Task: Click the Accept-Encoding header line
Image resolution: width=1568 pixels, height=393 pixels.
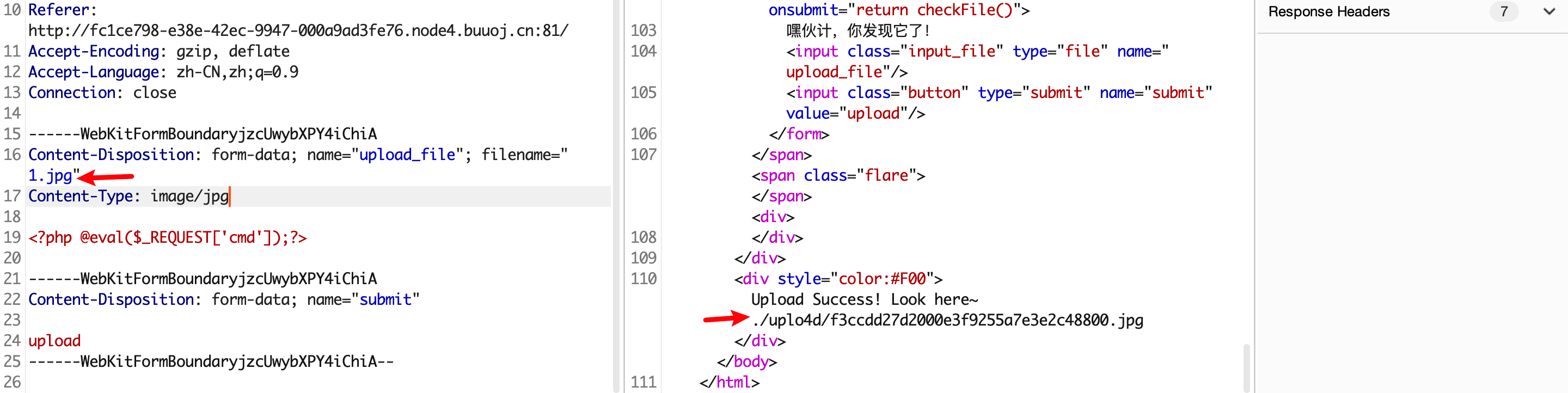Action: coord(159,51)
